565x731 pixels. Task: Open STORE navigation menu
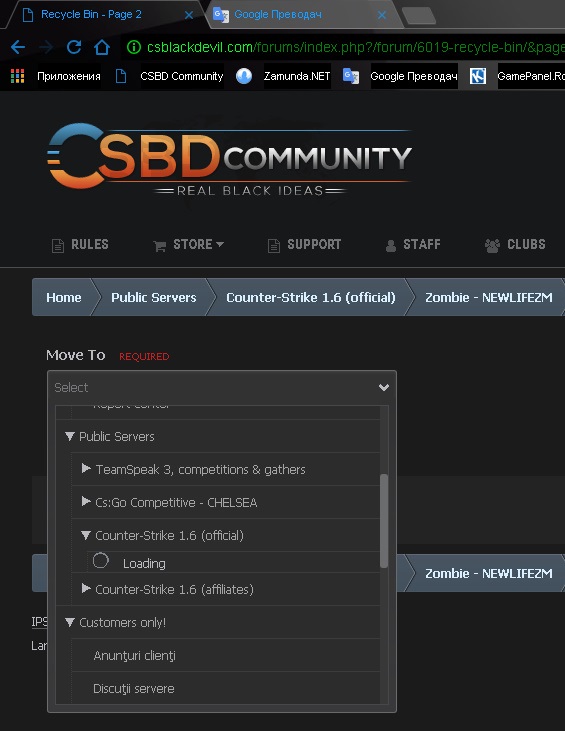click(x=188, y=244)
